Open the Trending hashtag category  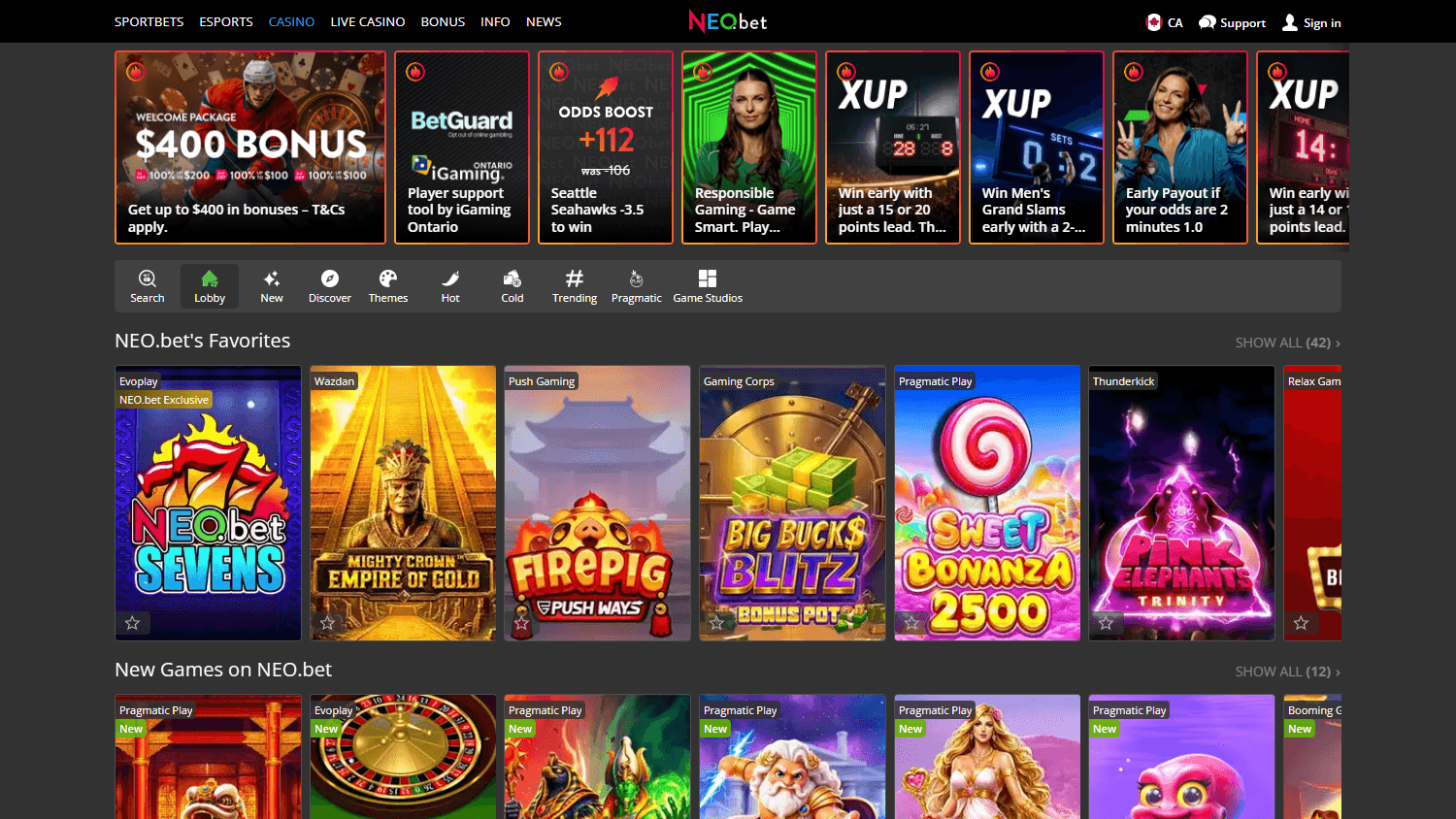[575, 286]
